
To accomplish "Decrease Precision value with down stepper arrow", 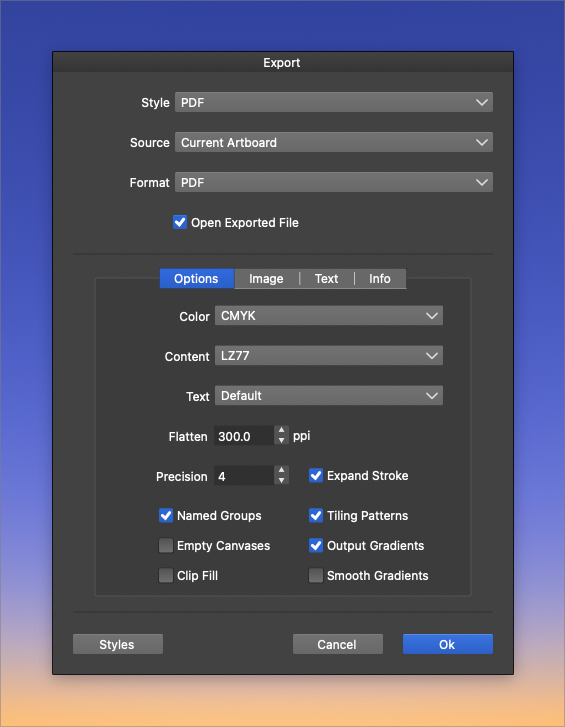I will (281, 481).
